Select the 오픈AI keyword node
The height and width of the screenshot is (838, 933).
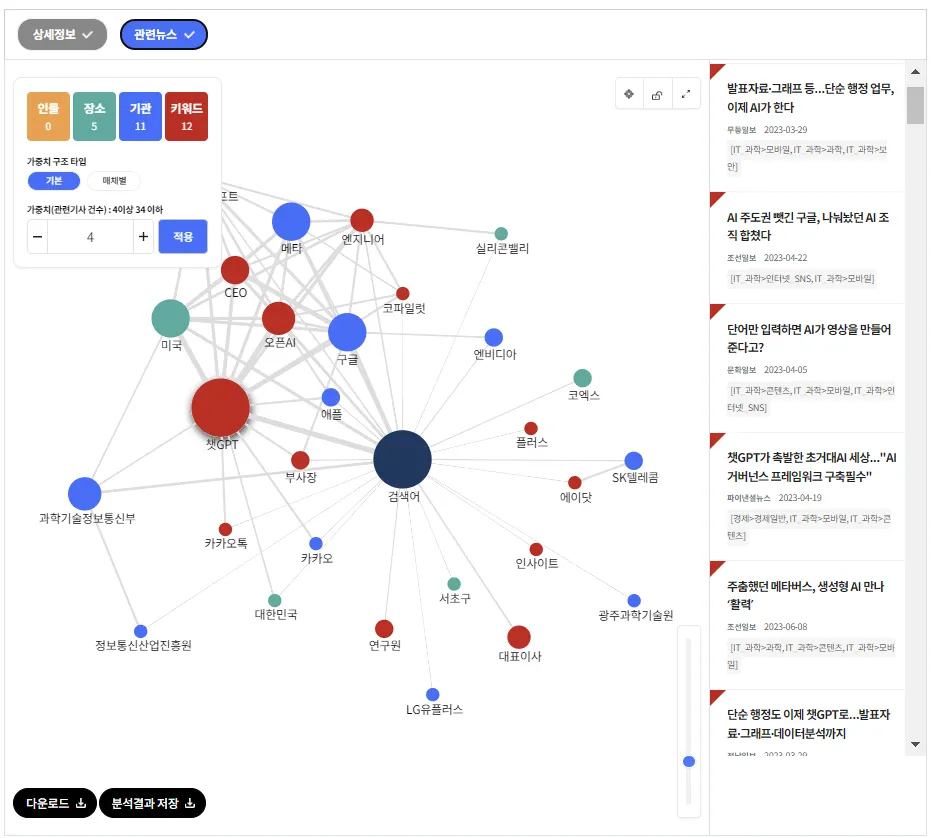(x=278, y=318)
